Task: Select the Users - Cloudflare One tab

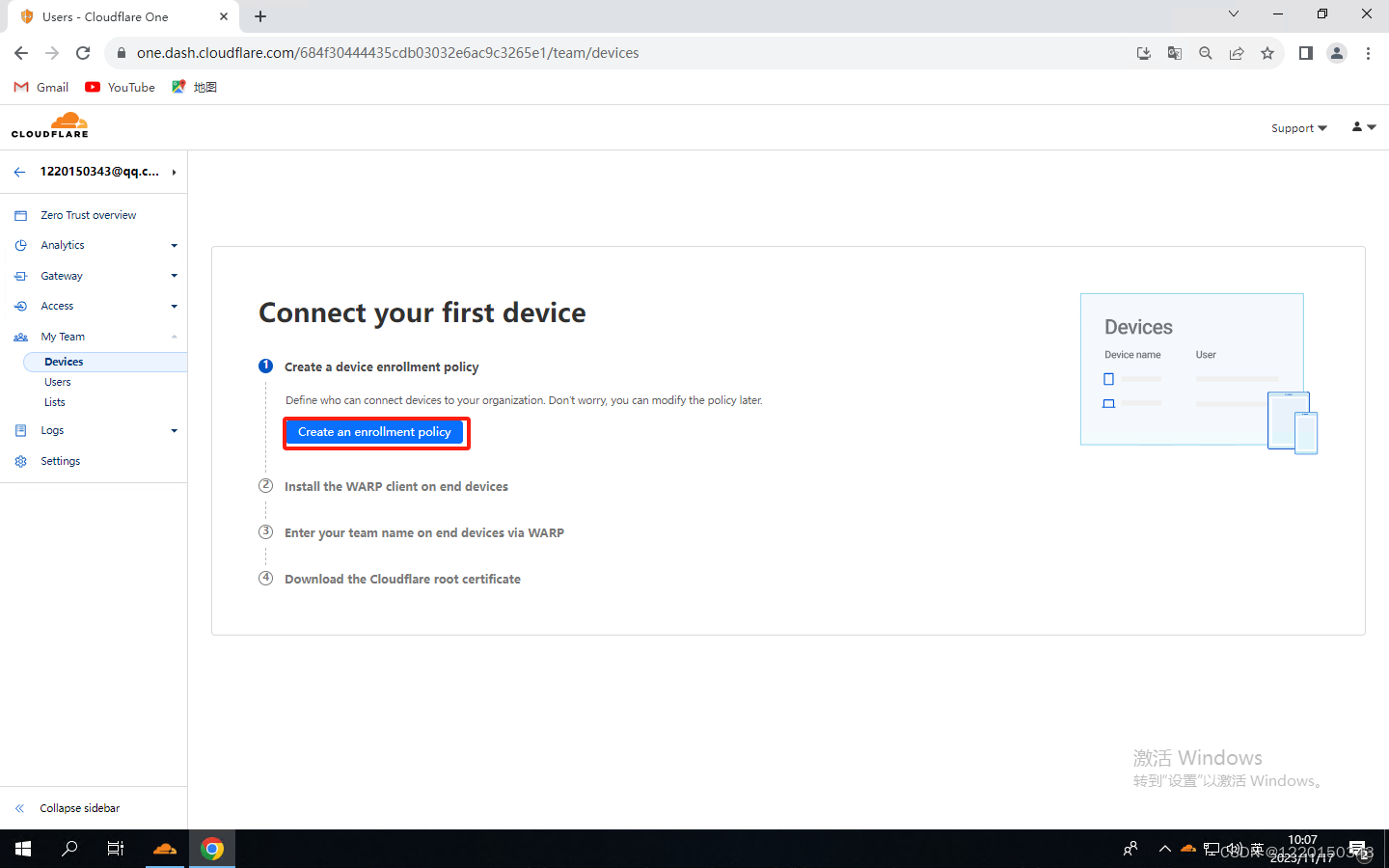Action: 123,16
